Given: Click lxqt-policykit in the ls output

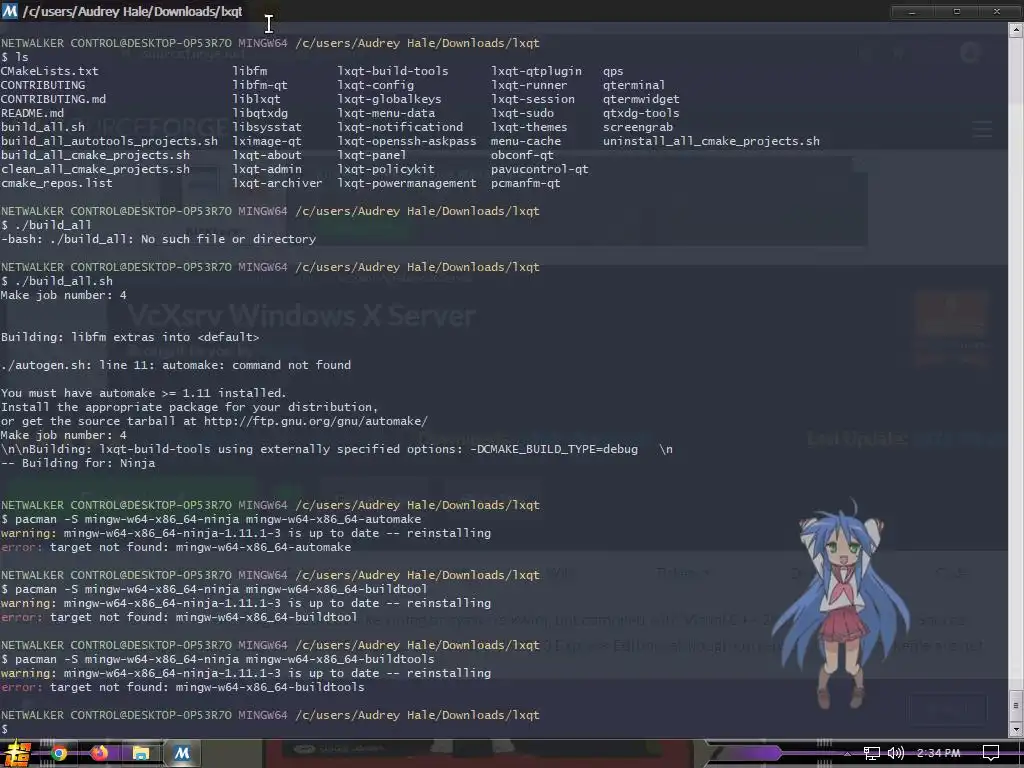Looking at the screenshot, I should (x=386, y=169).
